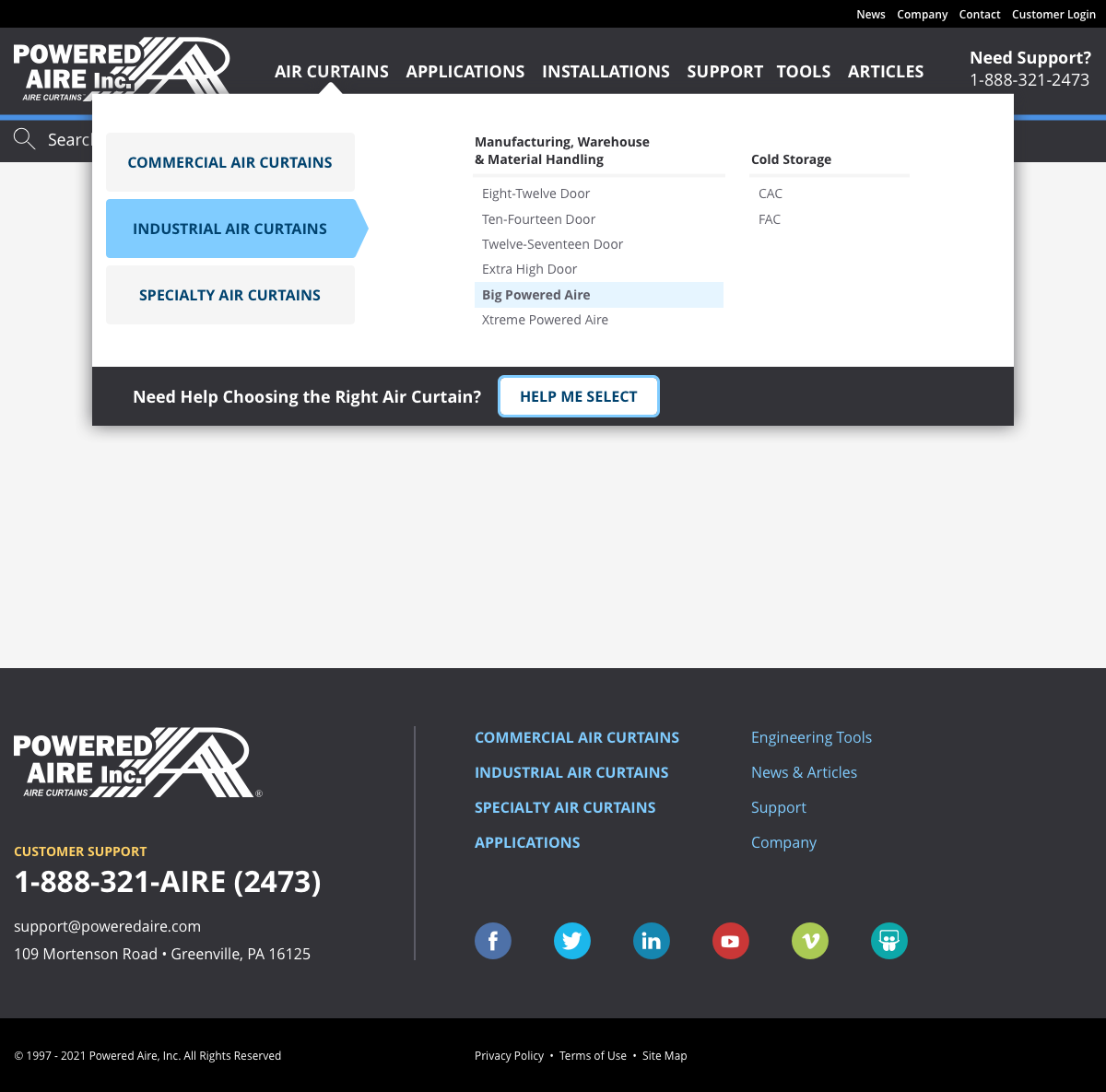Select Commercial Air Curtains menu tab
Screen dimensions: 1106x1092
click(x=230, y=162)
